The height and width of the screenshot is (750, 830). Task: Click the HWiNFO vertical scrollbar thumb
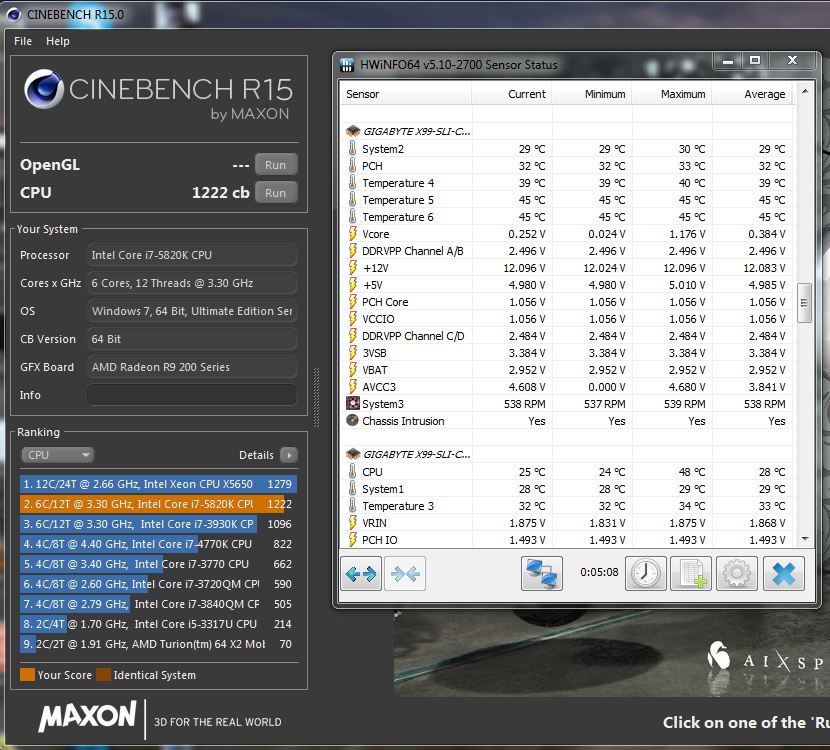pyautogui.click(x=804, y=302)
